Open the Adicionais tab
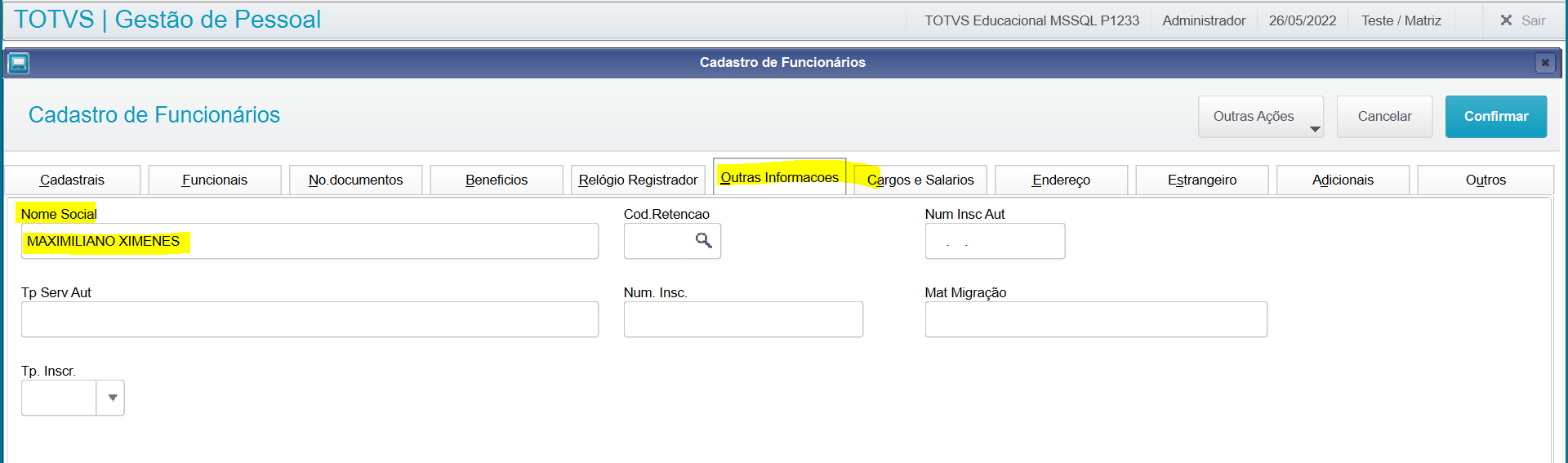This screenshot has width=1568, height=463. tap(1343, 180)
